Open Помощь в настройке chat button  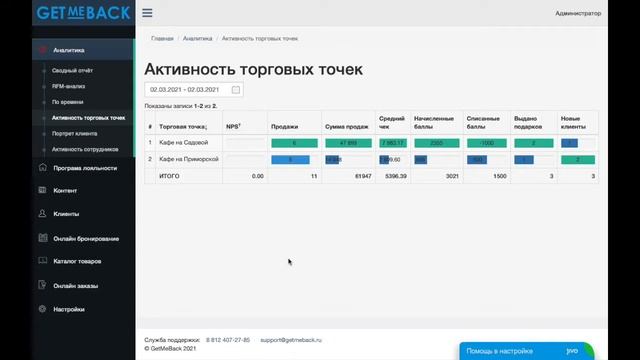(526, 351)
